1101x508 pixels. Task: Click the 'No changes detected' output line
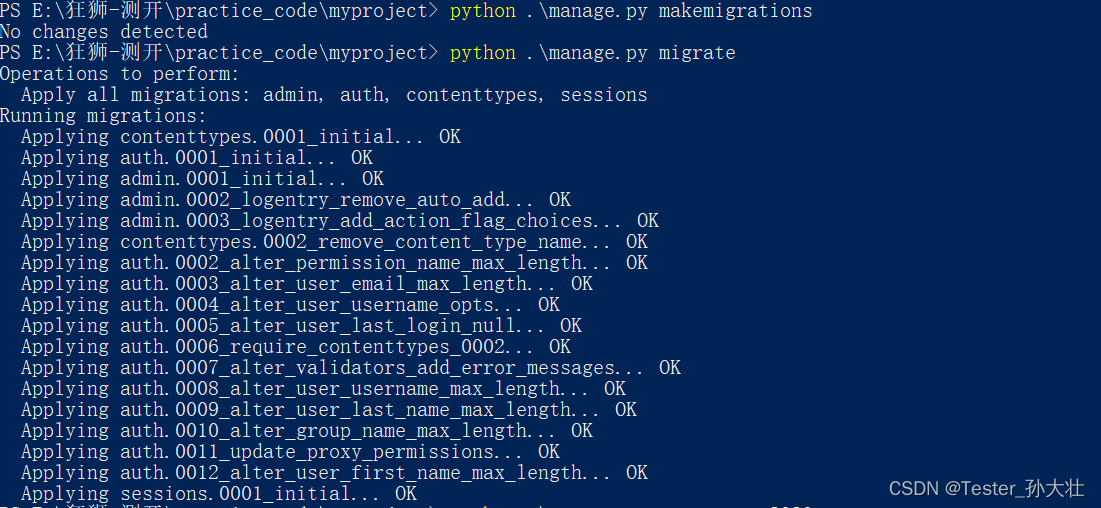point(104,32)
